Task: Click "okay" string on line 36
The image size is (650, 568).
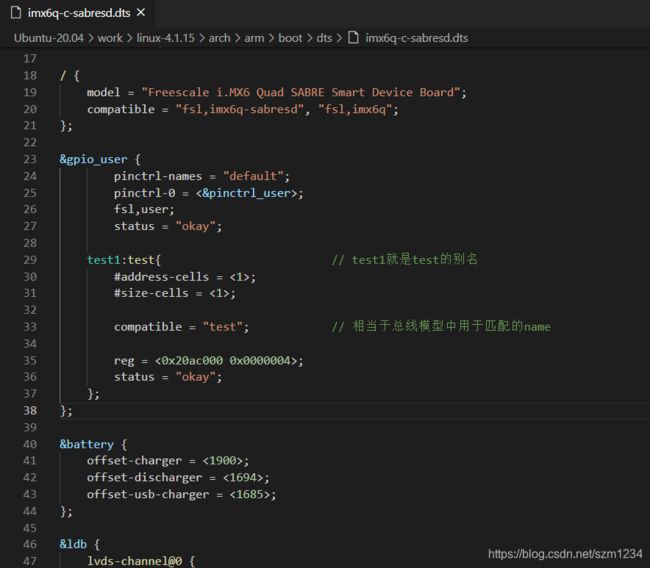Action: click(x=195, y=377)
